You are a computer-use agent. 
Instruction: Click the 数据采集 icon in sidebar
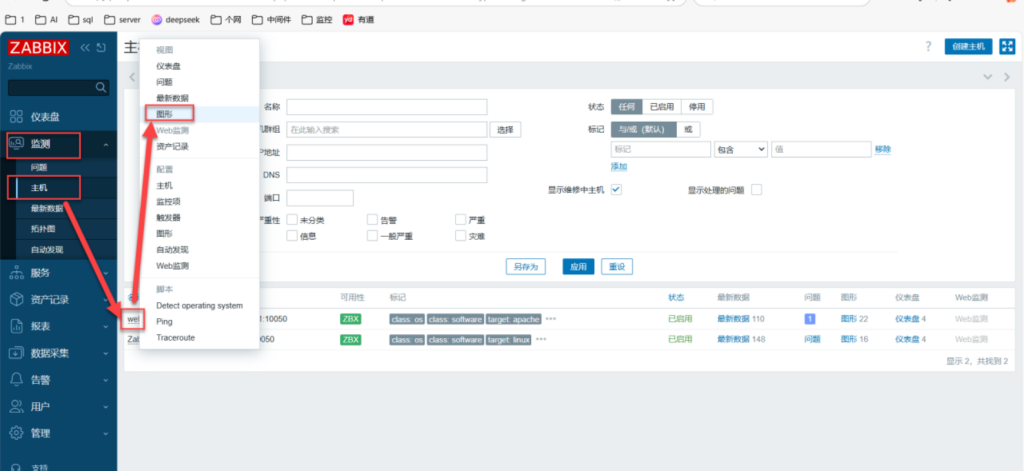coord(16,352)
